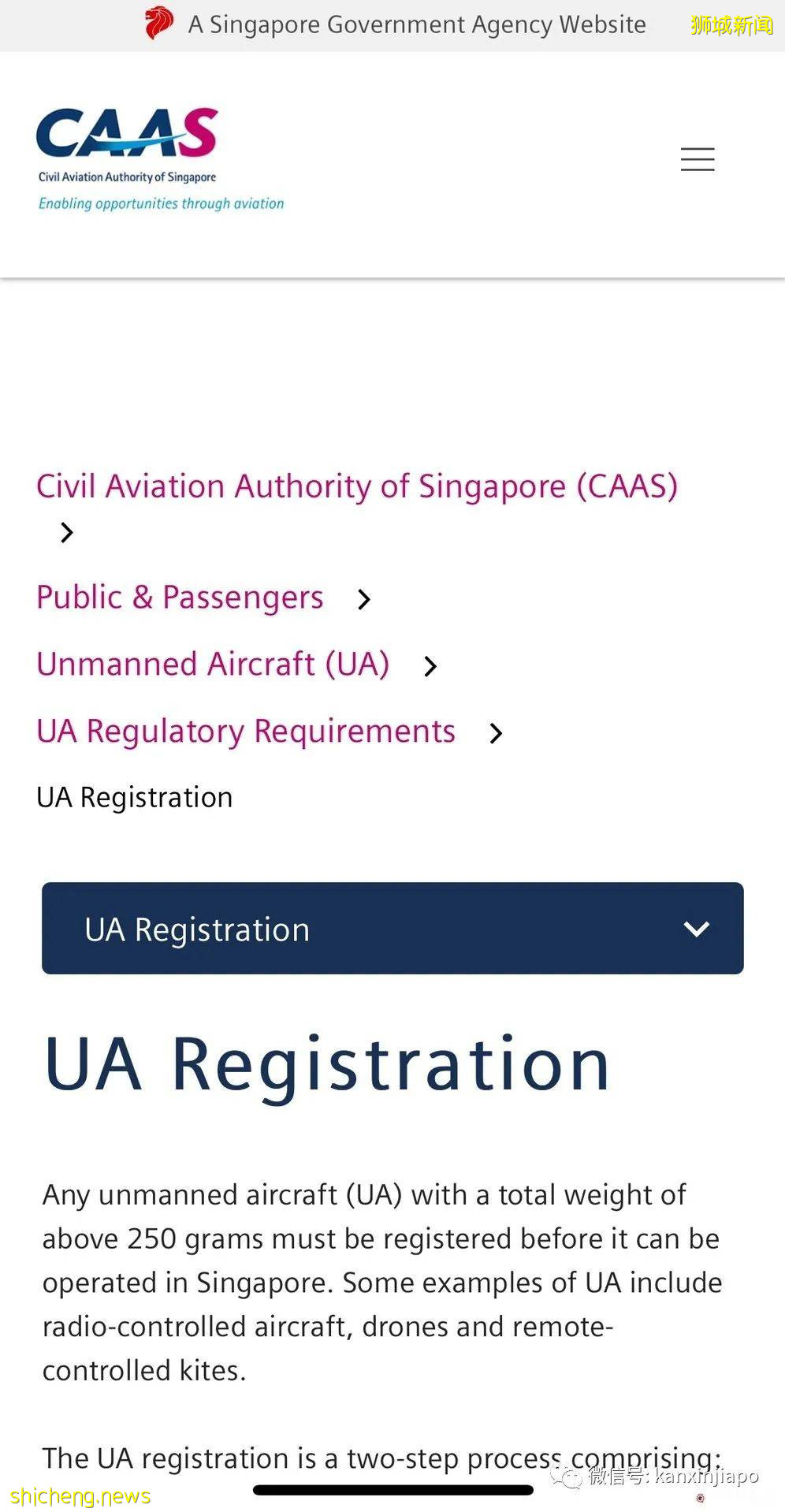Image resolution: width=785 pixels, height=1512 pixels.
Task: Open the hamburger navigation menu
Action: 698,159
